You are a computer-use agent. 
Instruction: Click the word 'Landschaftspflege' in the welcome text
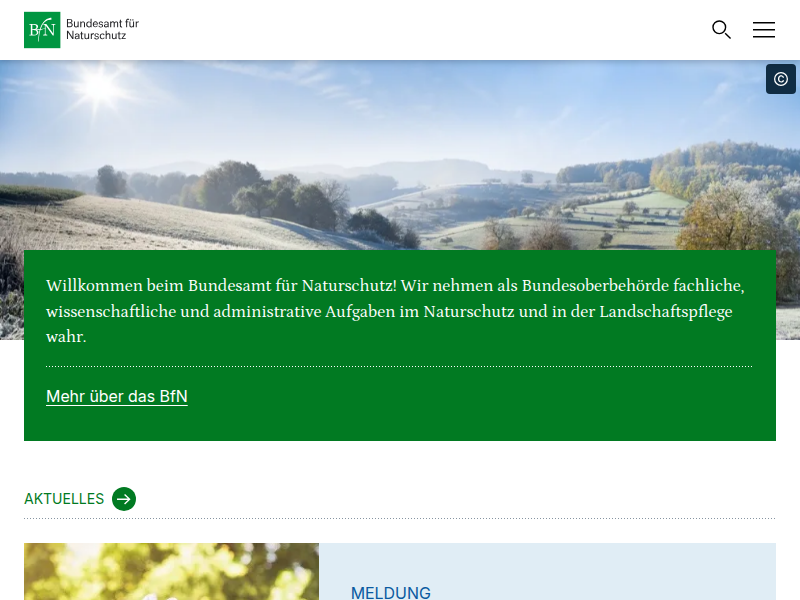pyautogui.click(x=665, y=311)
